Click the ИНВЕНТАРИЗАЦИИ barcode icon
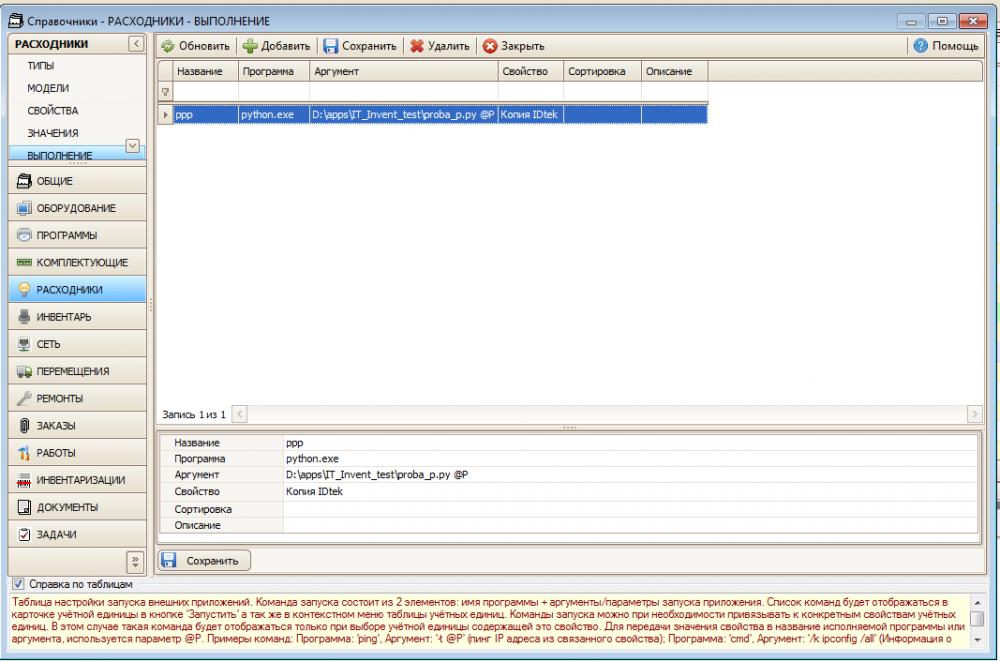Image resolution: width=1000 pixels, height=662 pixels. point(24,480)
